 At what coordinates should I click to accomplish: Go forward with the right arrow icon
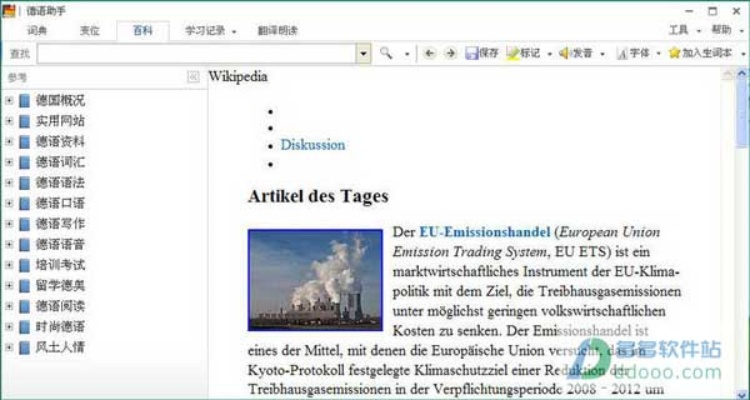coord(450,53)
